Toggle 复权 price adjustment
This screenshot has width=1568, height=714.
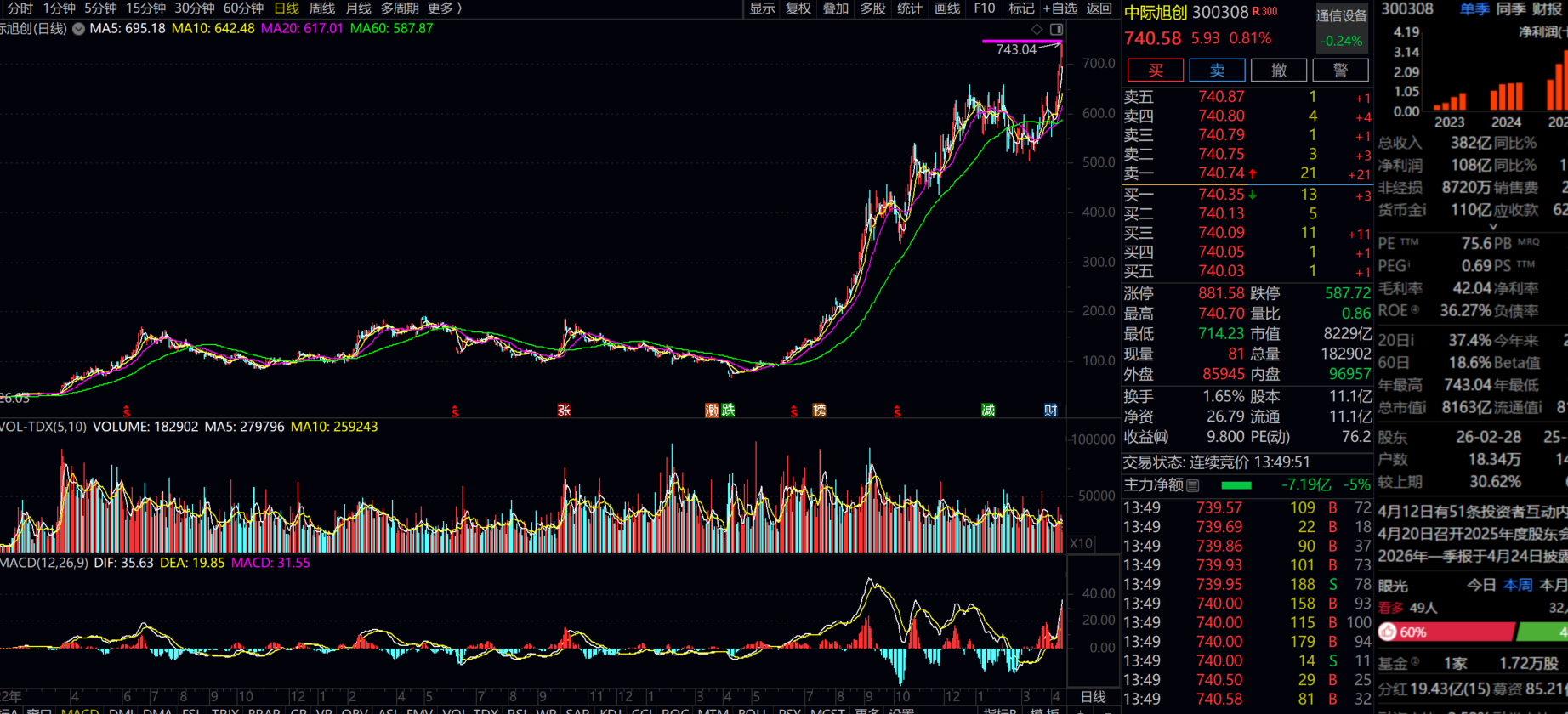point(798,8)
